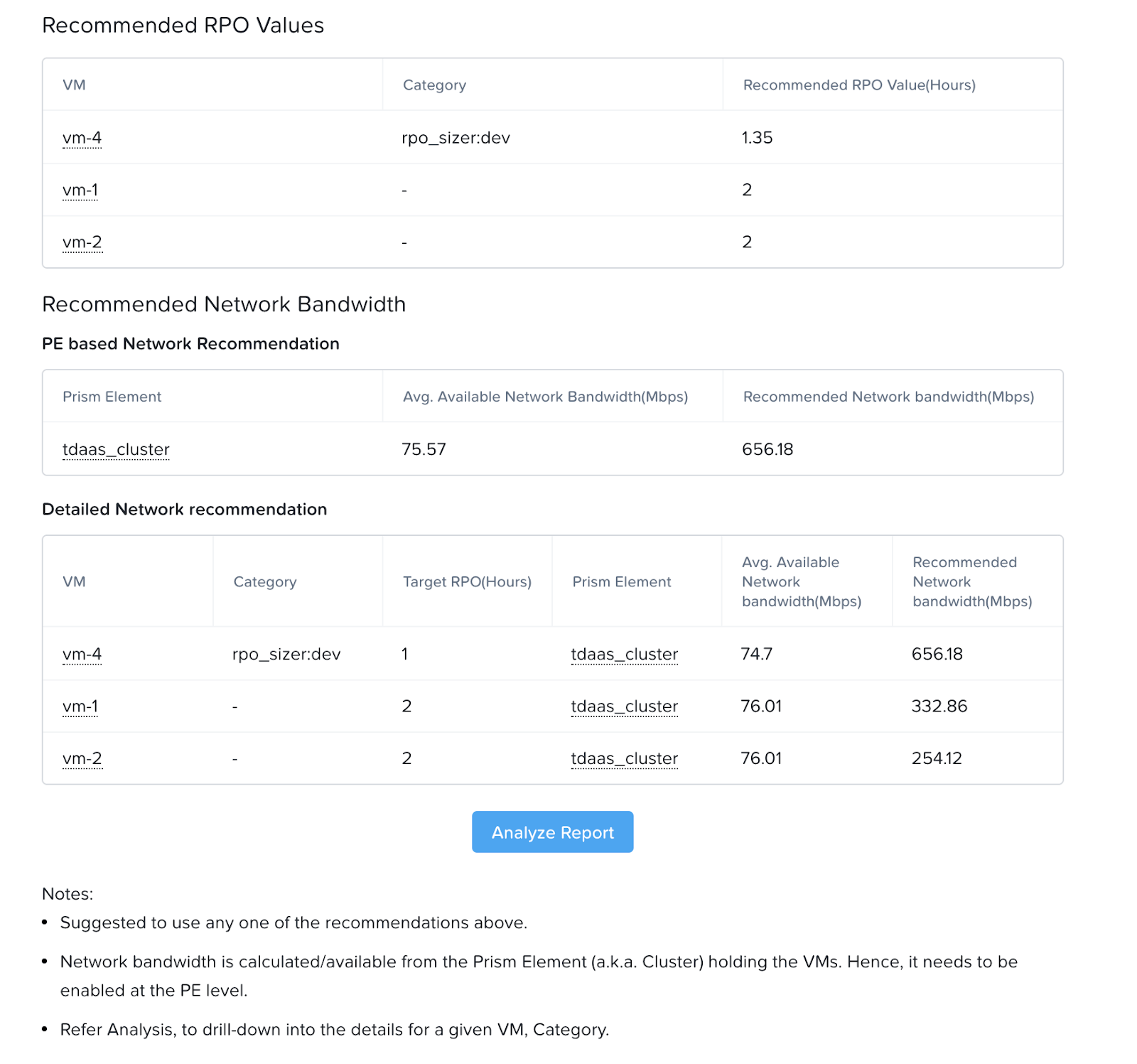Click the rpo_sizer:dev category in the RPO table
This screenshot has width=1137, height=1064.
456,138
